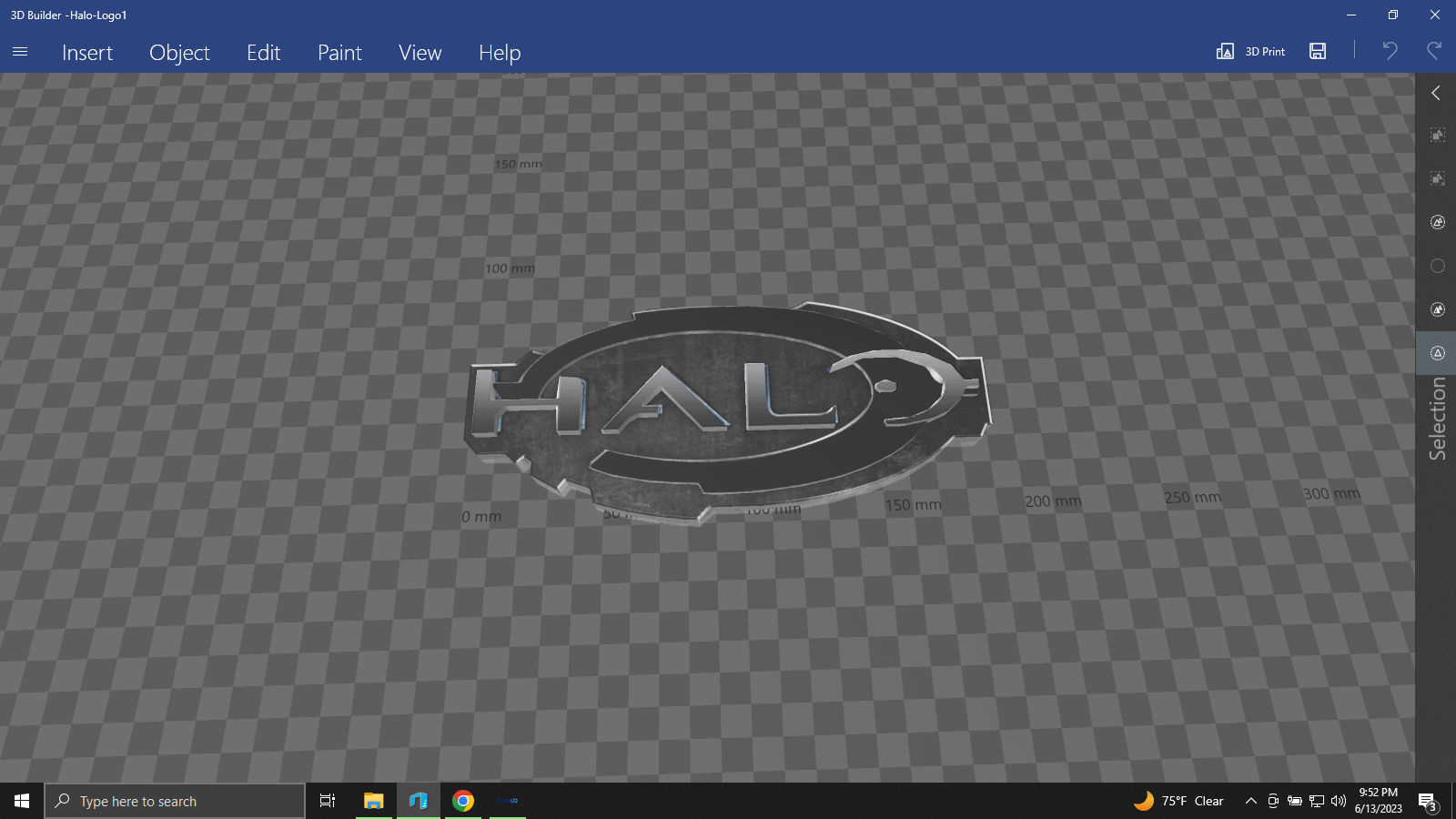Click the dashed circle icon with outlined shapes
The image size is (1456, 819).
(x=1438, y=222)
